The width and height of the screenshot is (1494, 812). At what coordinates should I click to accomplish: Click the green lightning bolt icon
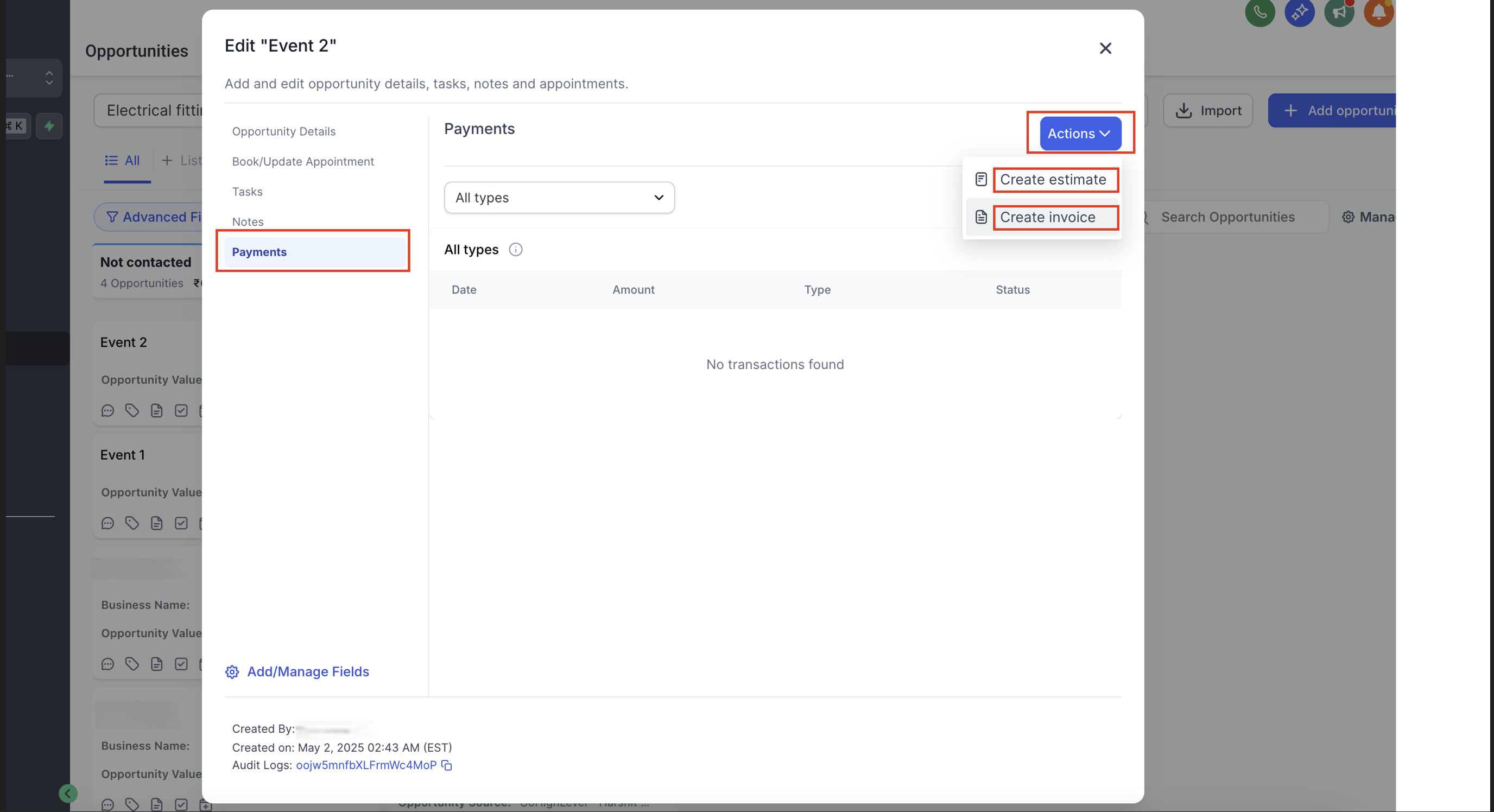pyautogui.click(x=49, y=126)
